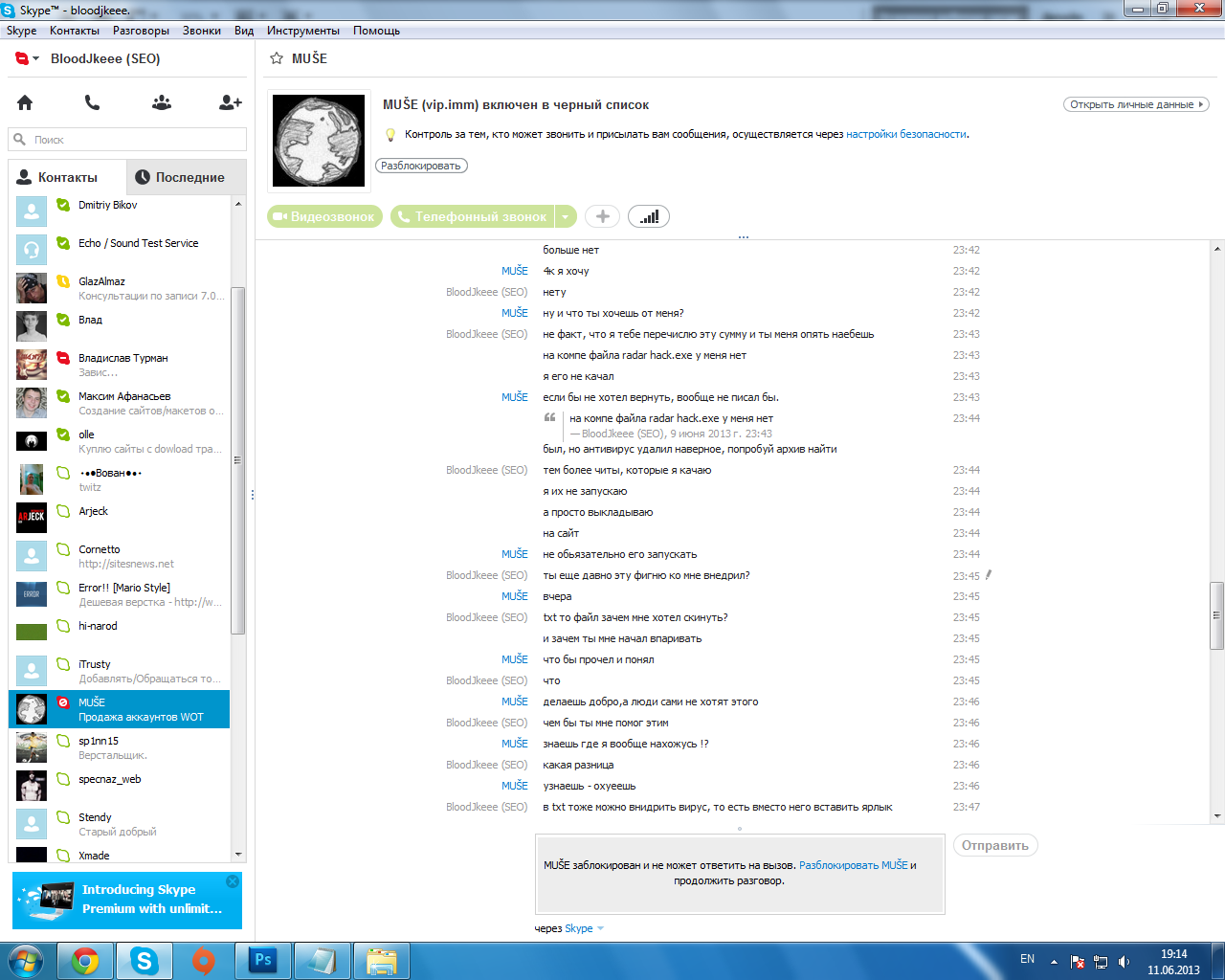Select contact olle
The height and width of the screenshot is (980, 1225).
120,441
